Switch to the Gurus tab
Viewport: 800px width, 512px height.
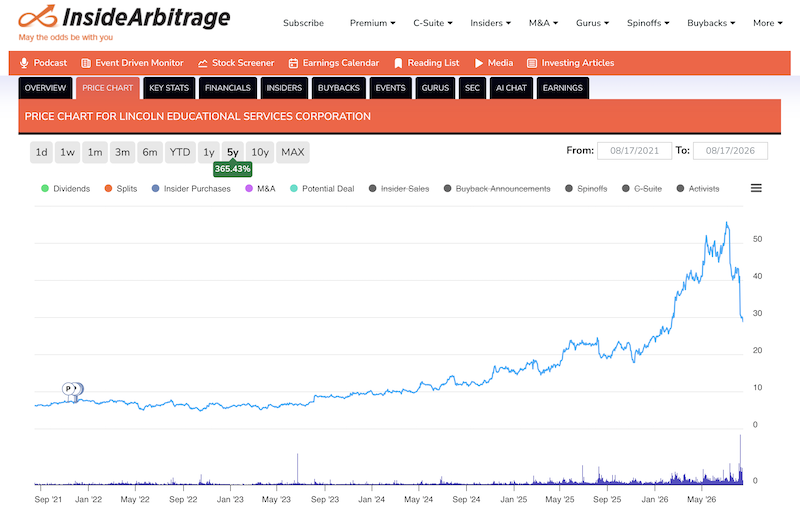[435, 88]
